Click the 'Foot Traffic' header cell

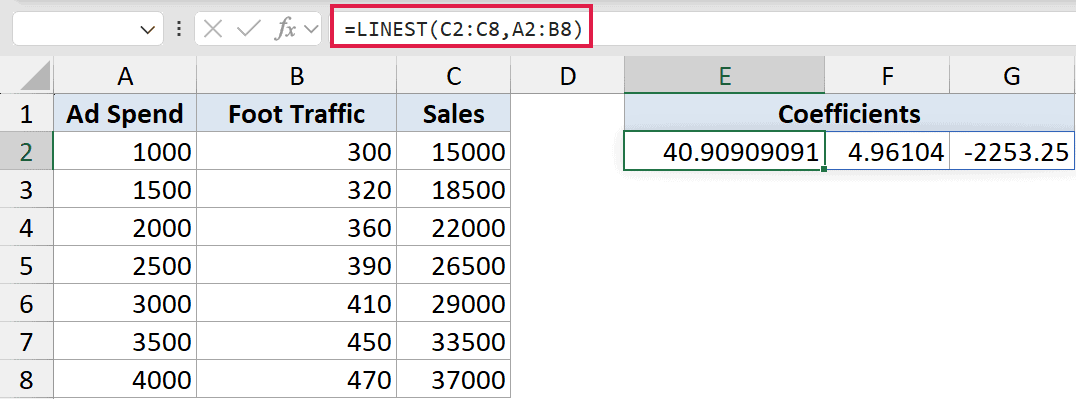(296, 113)
